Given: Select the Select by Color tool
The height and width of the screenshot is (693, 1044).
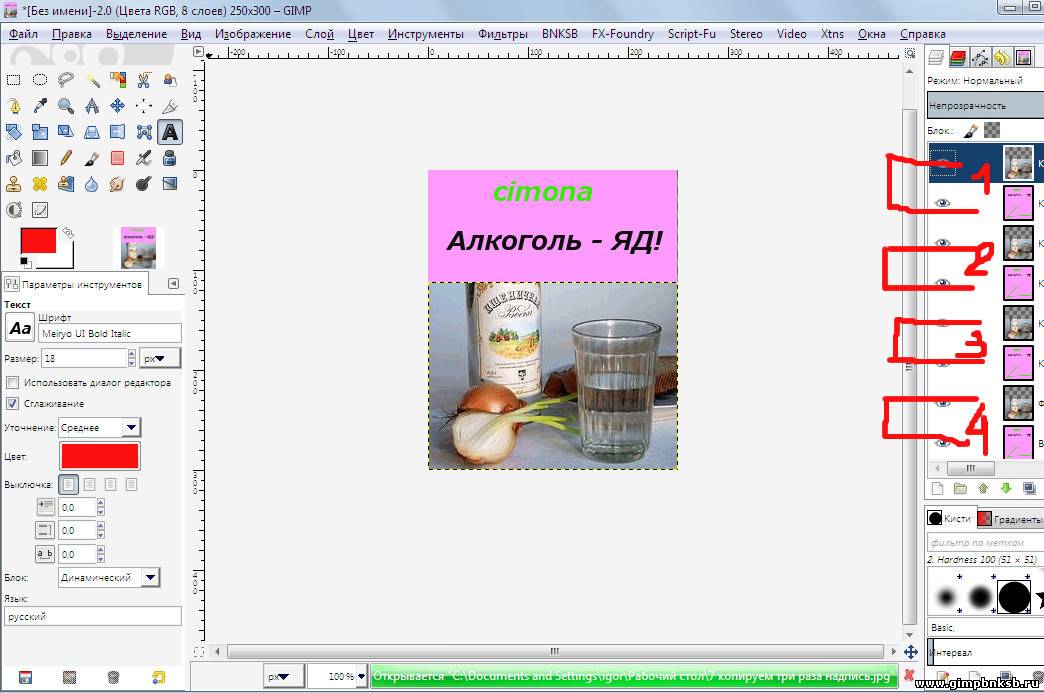Looking at the screenshot, I should (118, 81).
